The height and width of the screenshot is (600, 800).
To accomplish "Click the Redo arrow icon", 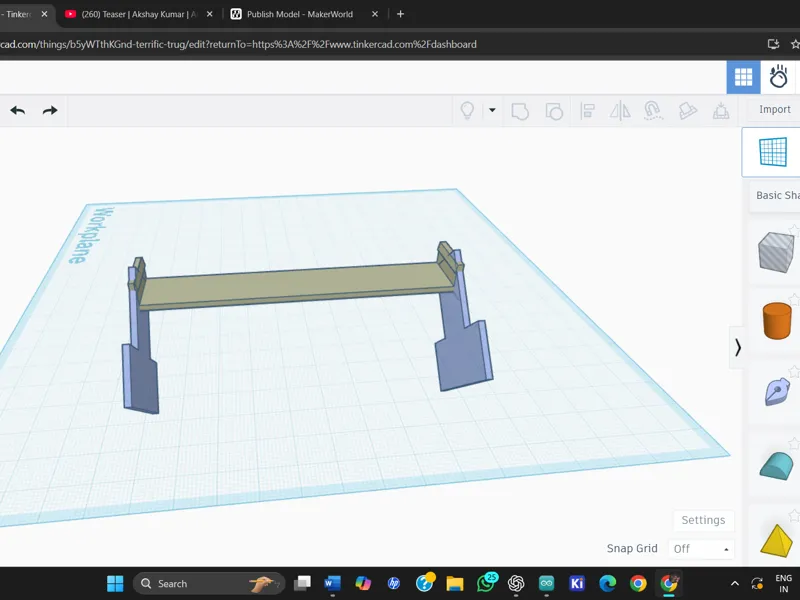I will coord(50,110).
